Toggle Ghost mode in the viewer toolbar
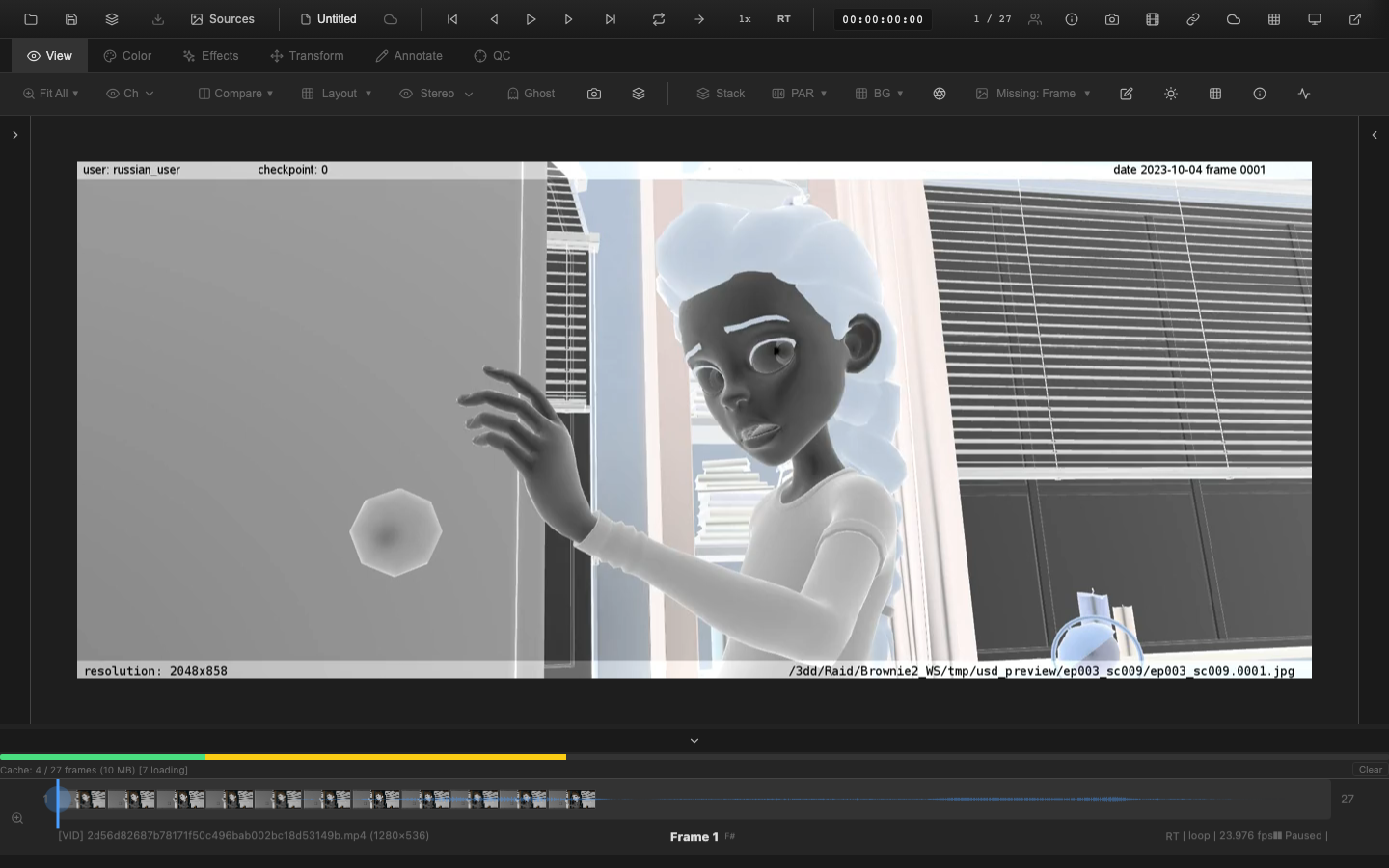The height and width of the screenshot is (868, 1389). [531, 94]
